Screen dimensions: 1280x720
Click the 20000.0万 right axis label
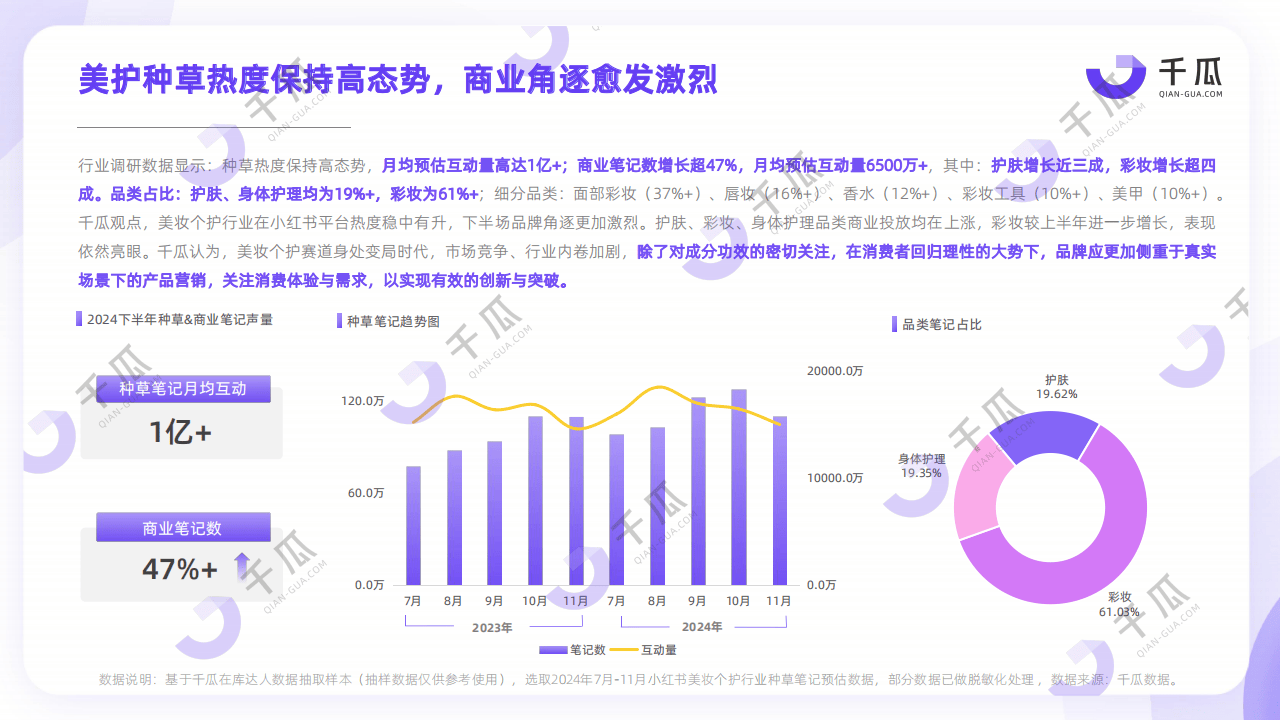coord(835,371)
